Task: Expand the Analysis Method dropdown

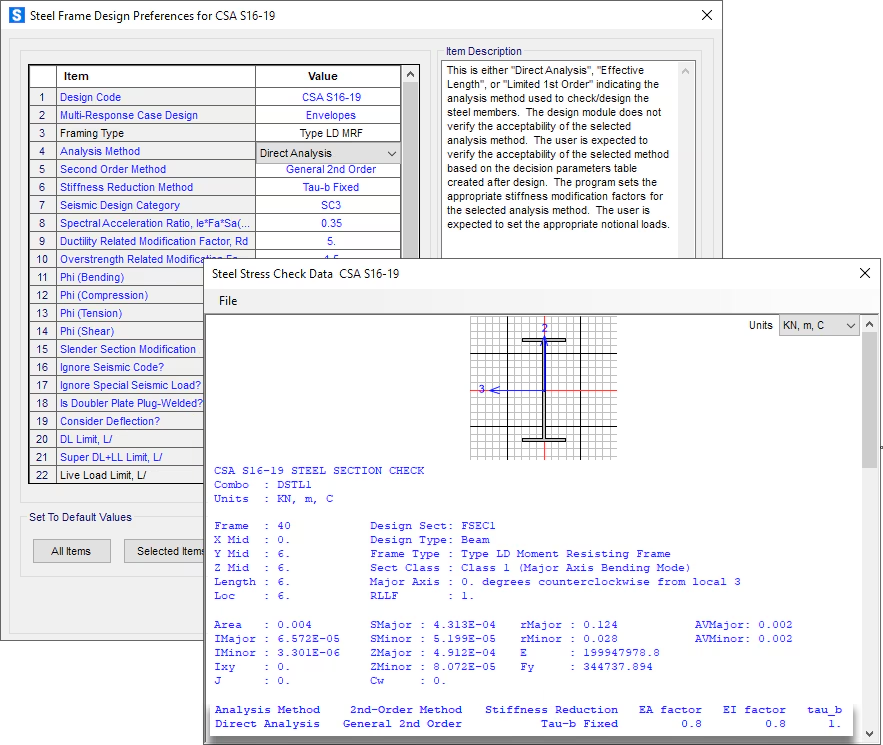Action: point(391,153)
